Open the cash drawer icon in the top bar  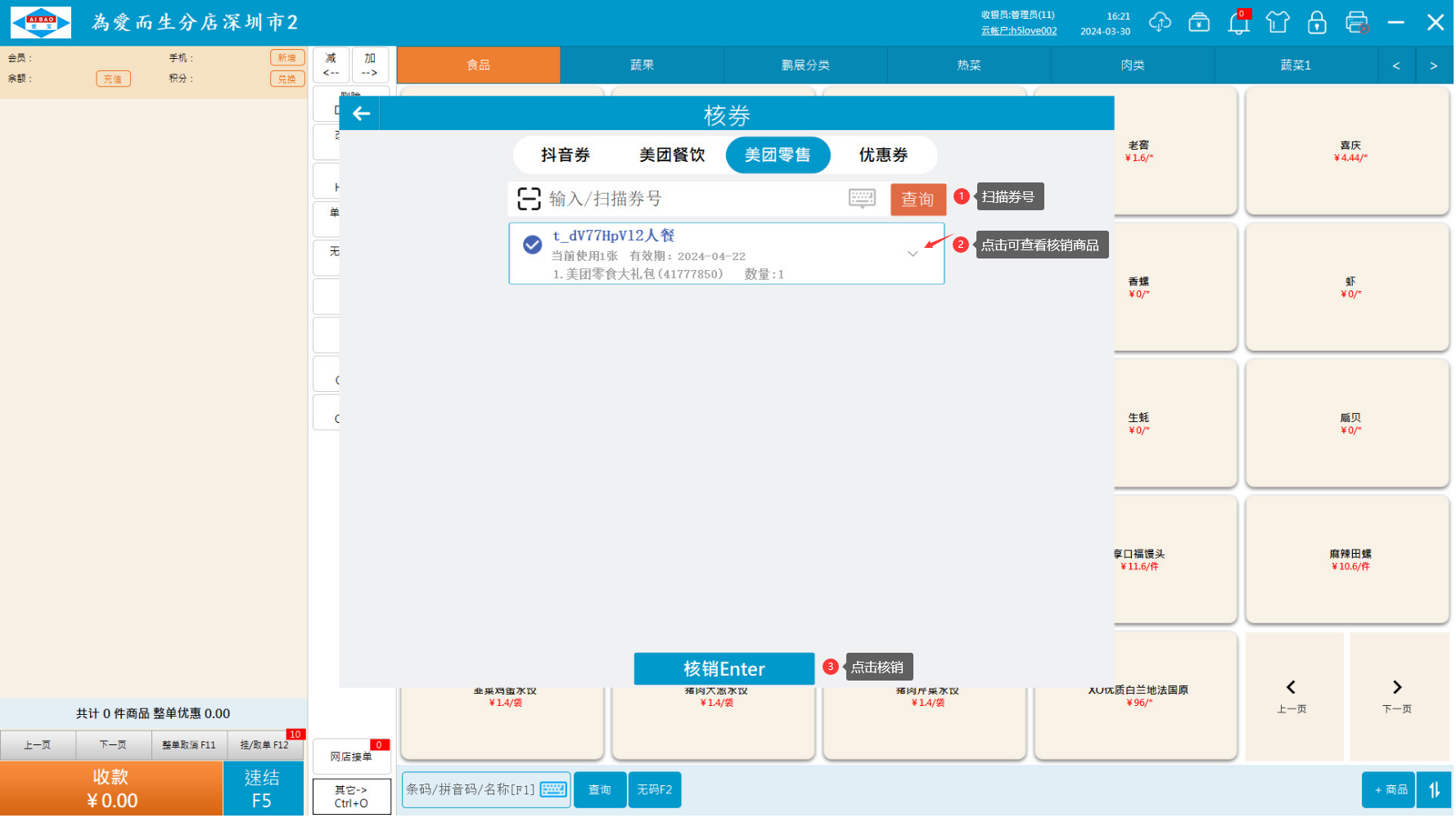[1199, 22]
